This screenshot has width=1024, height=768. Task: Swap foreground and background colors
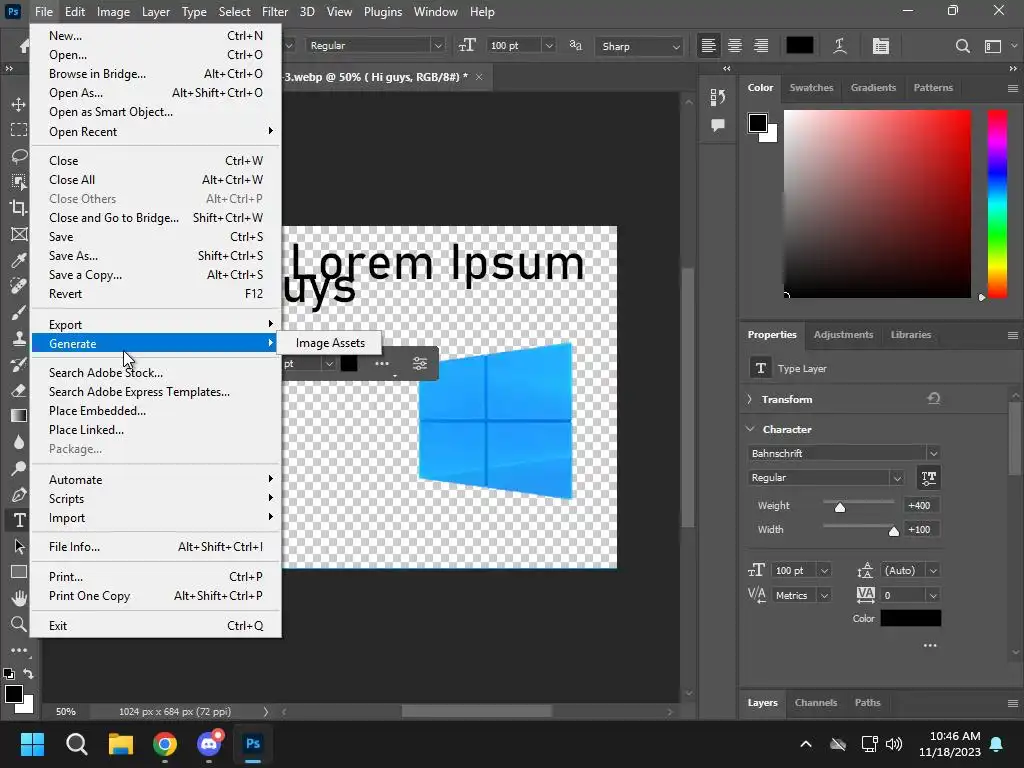coord(28,673)
